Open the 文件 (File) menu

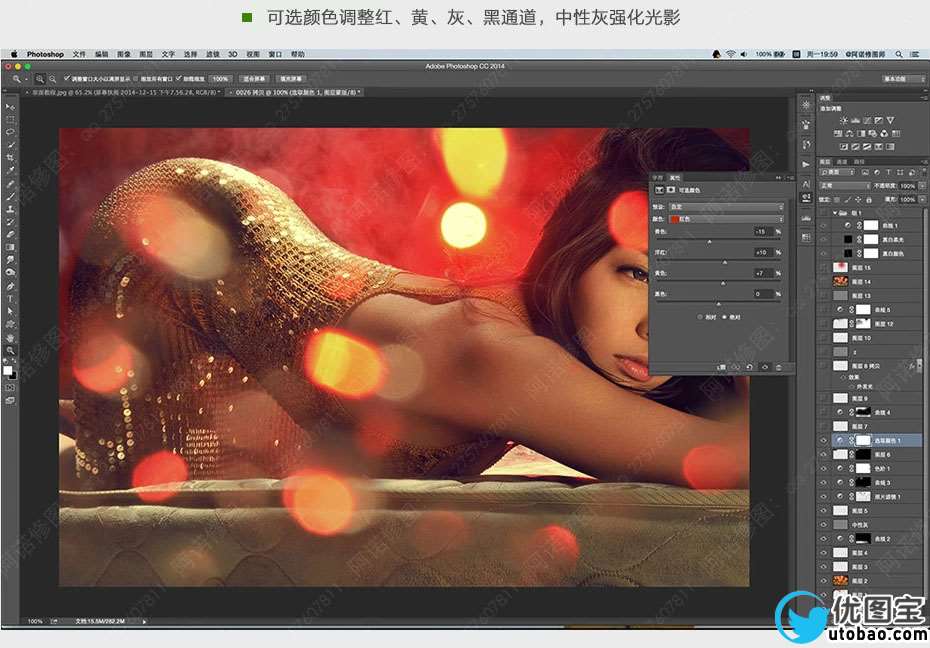[79, 54]
